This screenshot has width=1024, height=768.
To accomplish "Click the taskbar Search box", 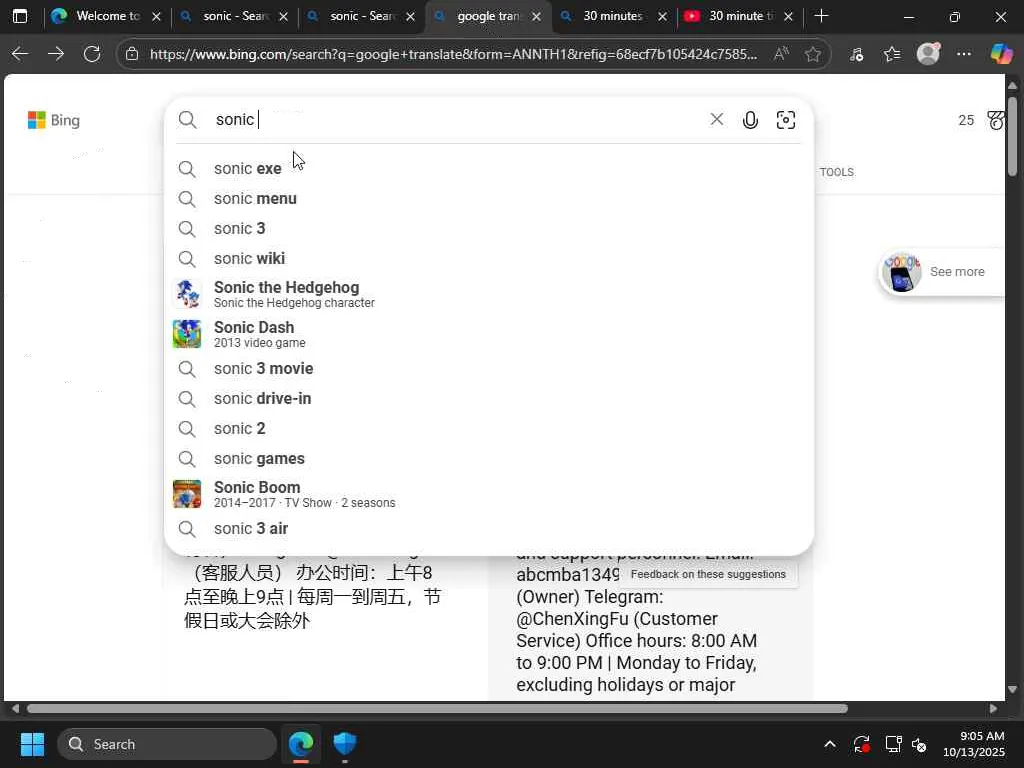I will click(x=167, y=744).
